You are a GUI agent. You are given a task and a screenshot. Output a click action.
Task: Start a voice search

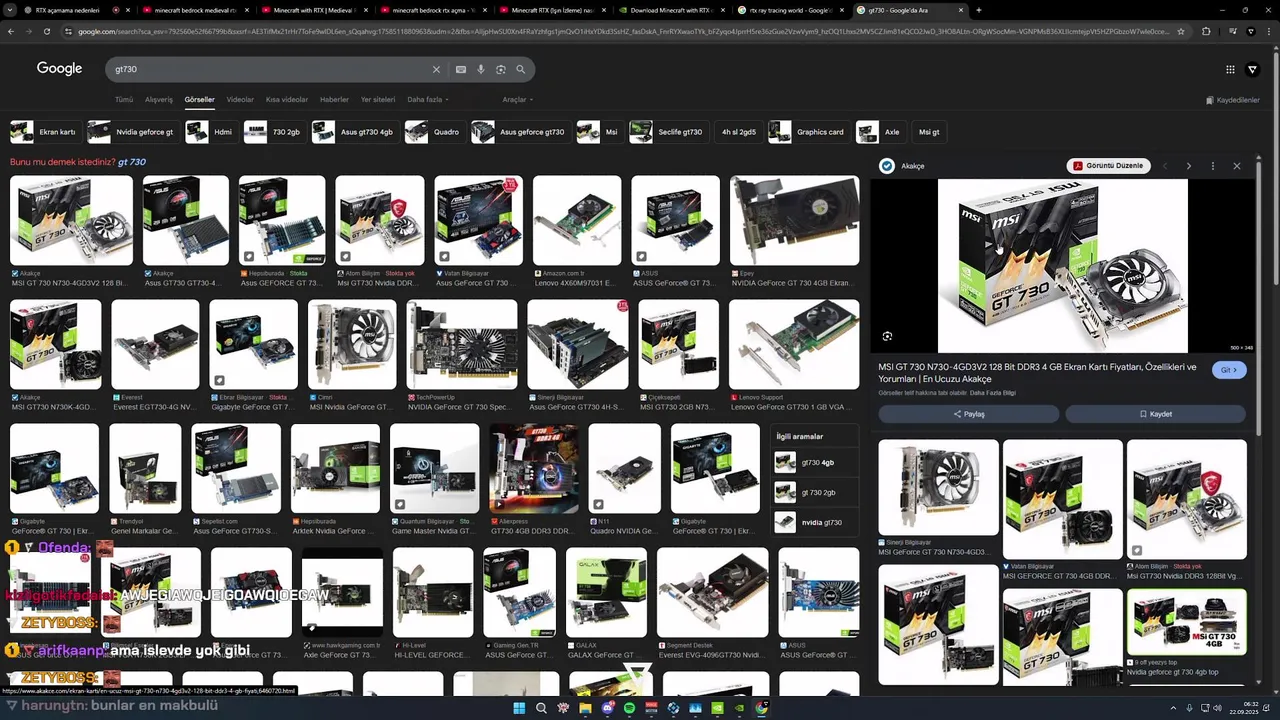pos(481,69)
